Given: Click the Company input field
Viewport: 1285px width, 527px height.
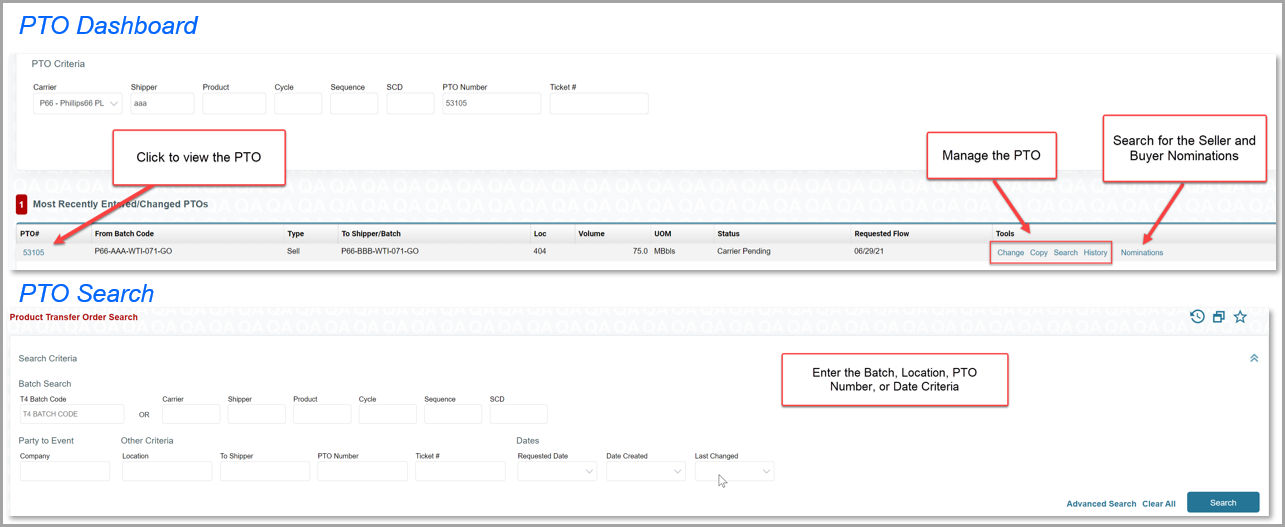Looking at the screenshot, I should coord(65,471).
